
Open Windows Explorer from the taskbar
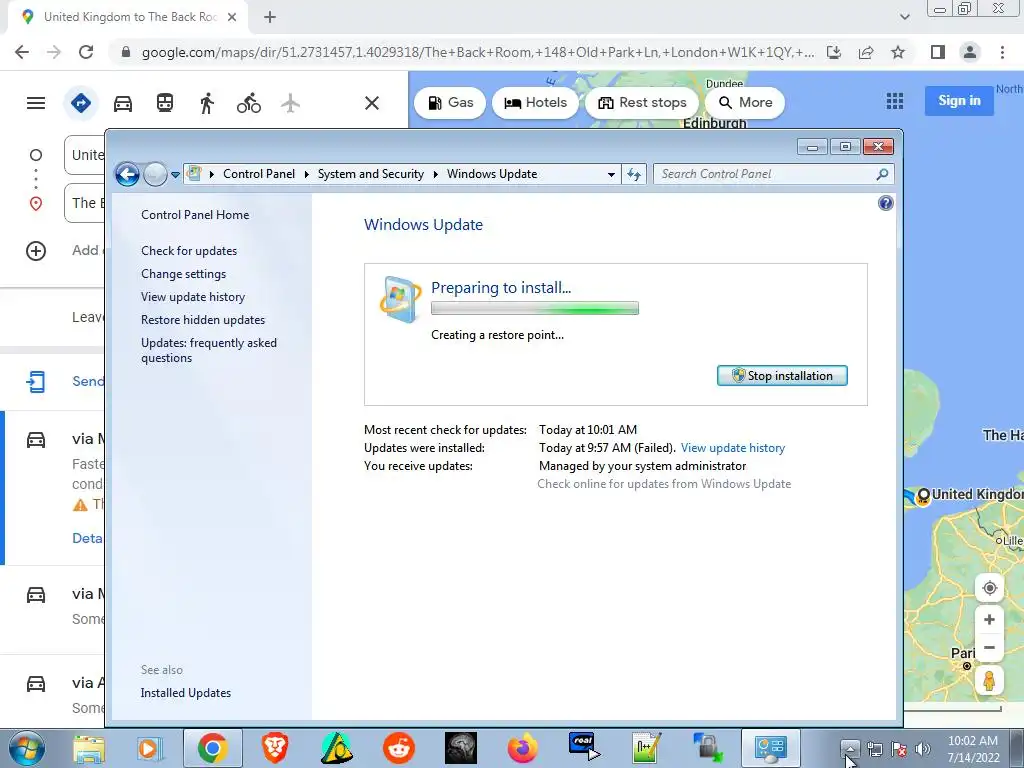(x=89, y=748)
